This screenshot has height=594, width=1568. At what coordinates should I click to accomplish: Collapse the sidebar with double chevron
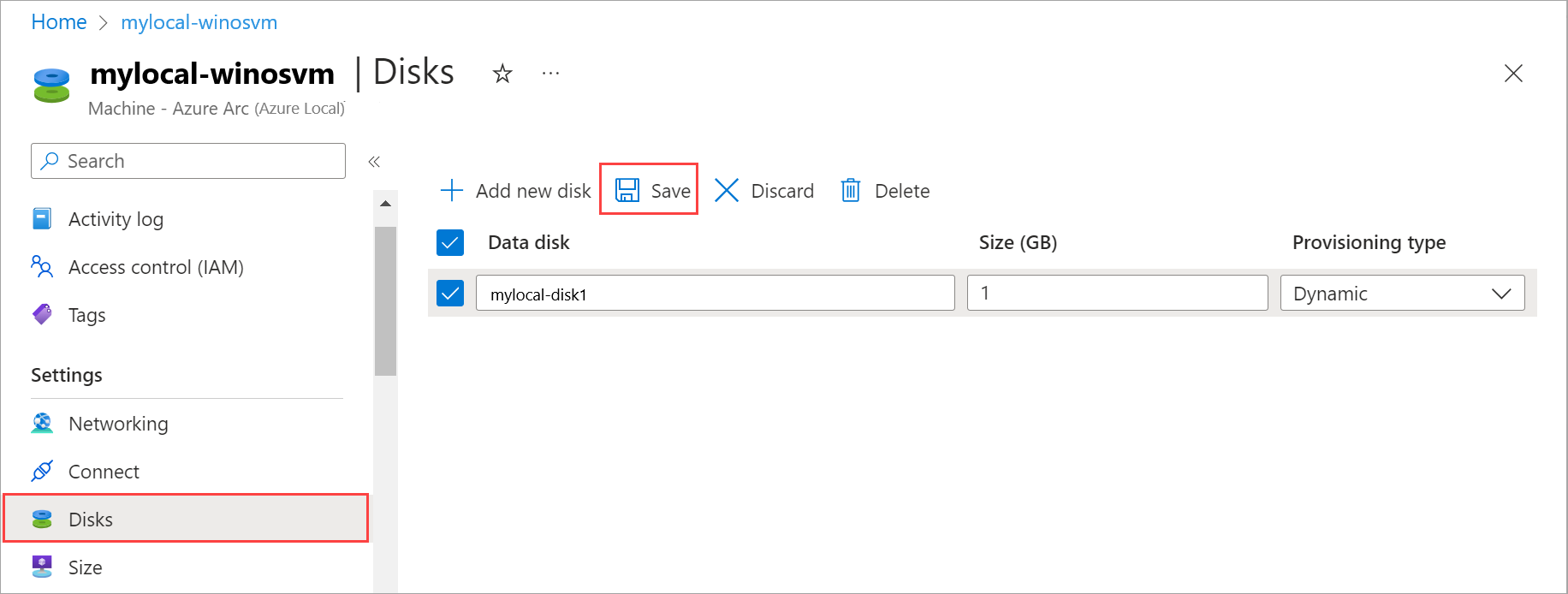pos(374,161)
